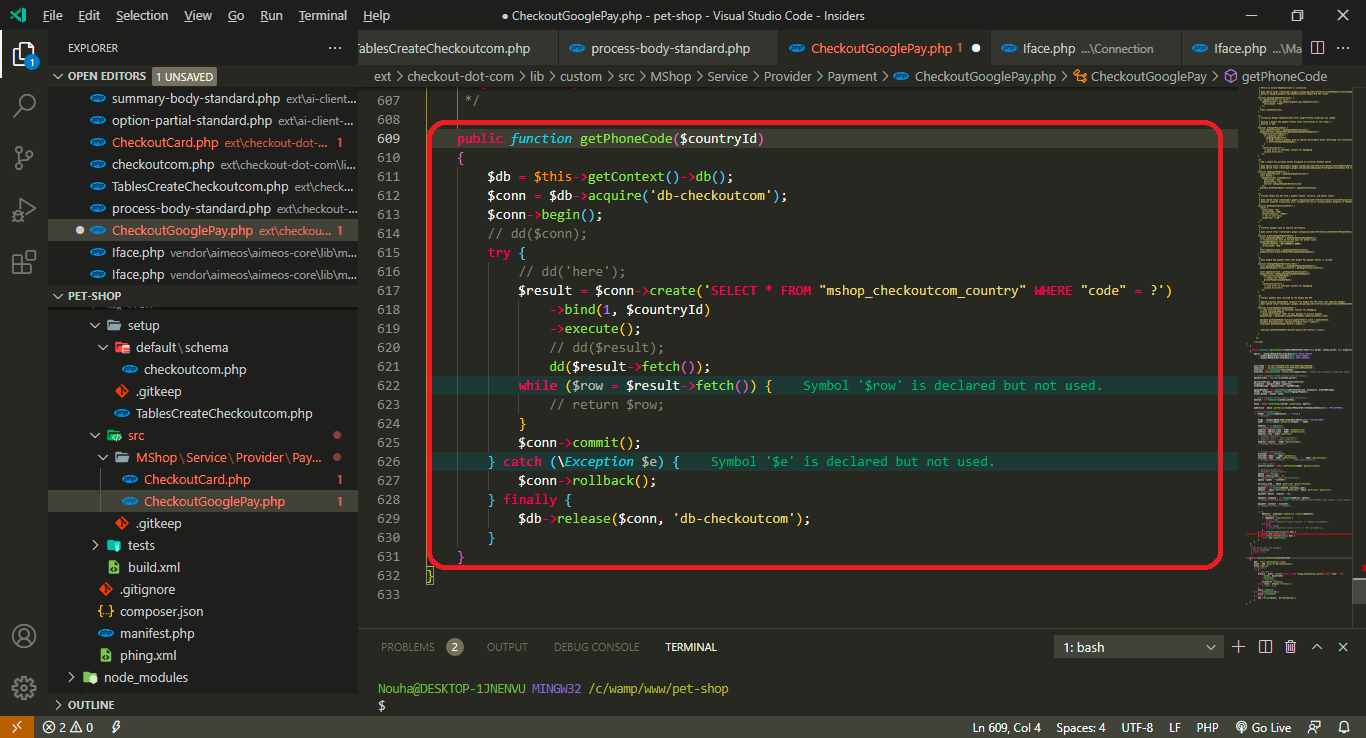This screenshot has width=1366, height=738.
Task: Open the Run and Debug view
Action: click(24, 210)
